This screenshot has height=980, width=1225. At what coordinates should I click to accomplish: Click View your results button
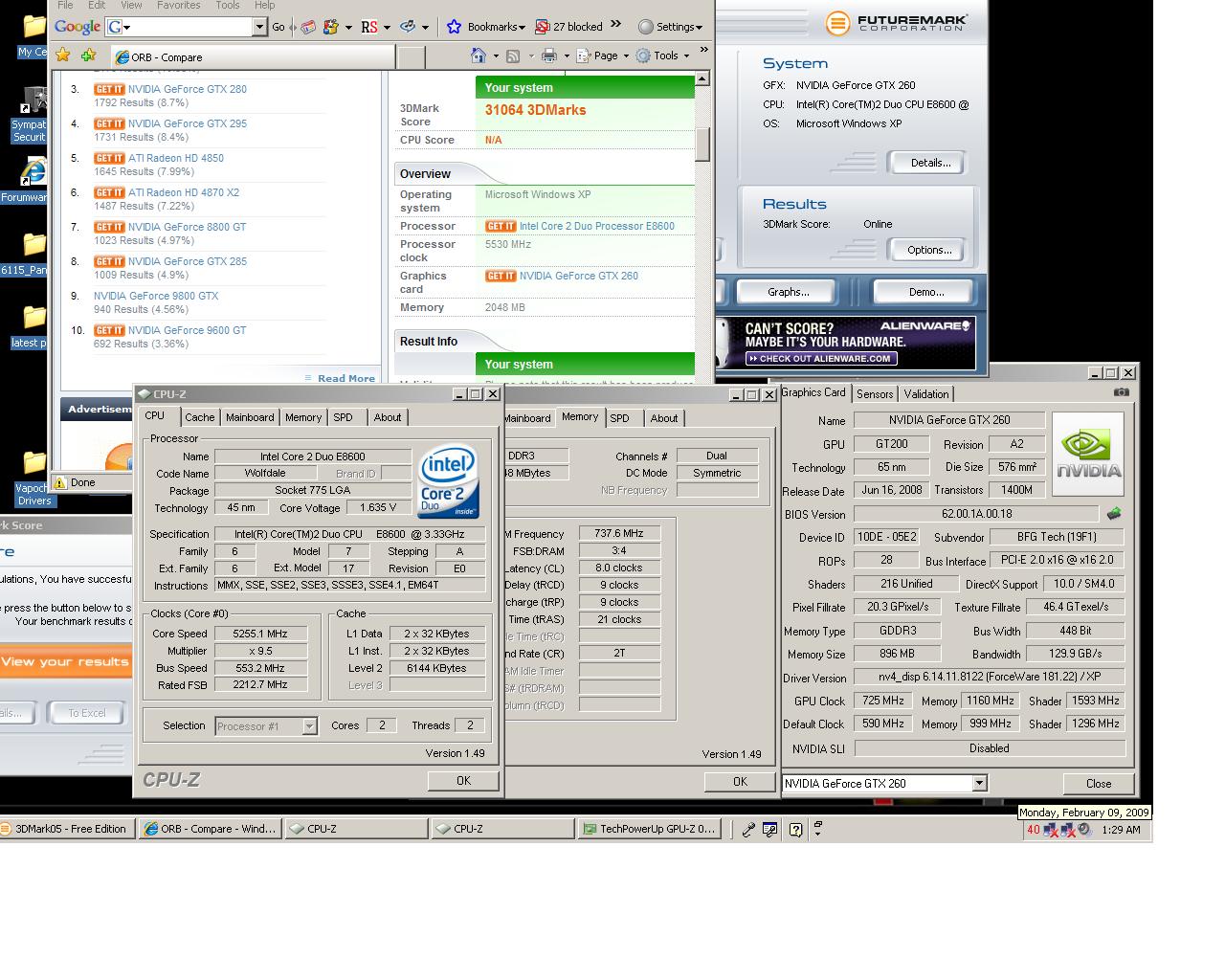[64, 661]
